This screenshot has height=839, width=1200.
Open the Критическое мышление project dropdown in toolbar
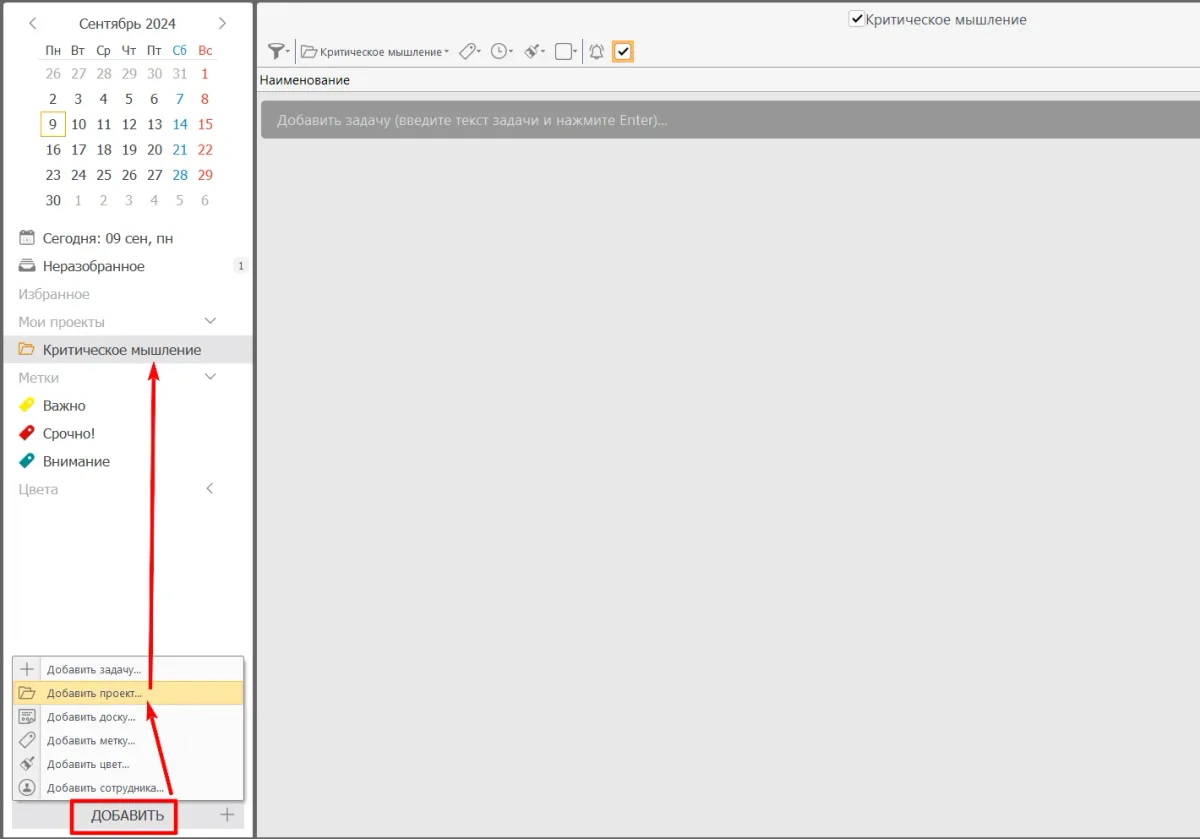375,52
